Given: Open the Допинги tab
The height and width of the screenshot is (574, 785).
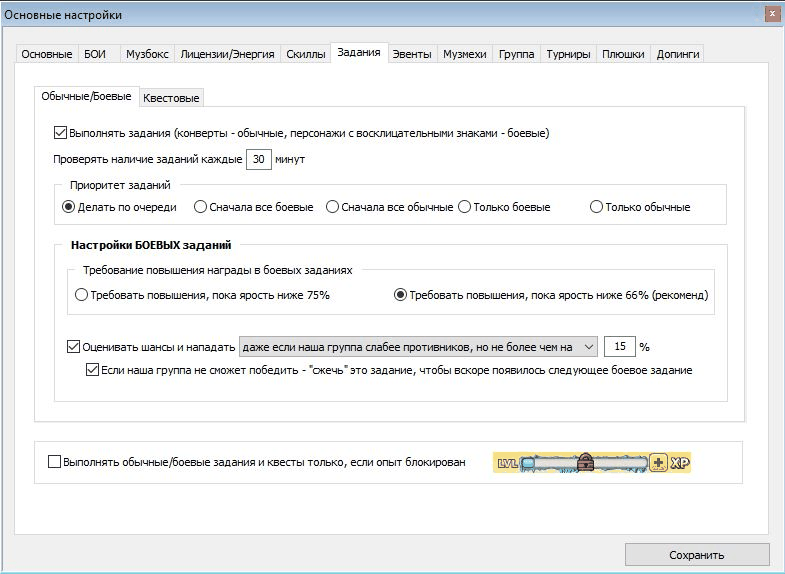Looking at the screenshot, I should coord(678,54).
